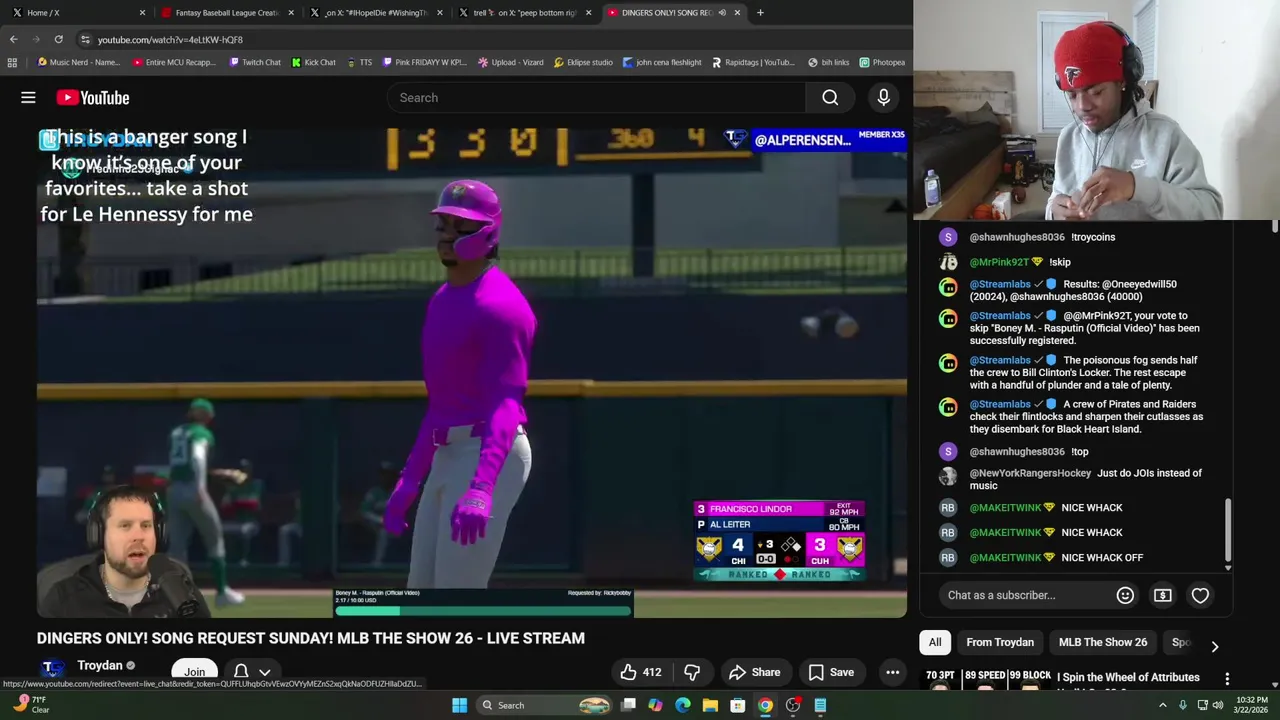Screen dimensions: 1280x720
Task: Open File Explorer from taskbar
Action: [710, 705]
